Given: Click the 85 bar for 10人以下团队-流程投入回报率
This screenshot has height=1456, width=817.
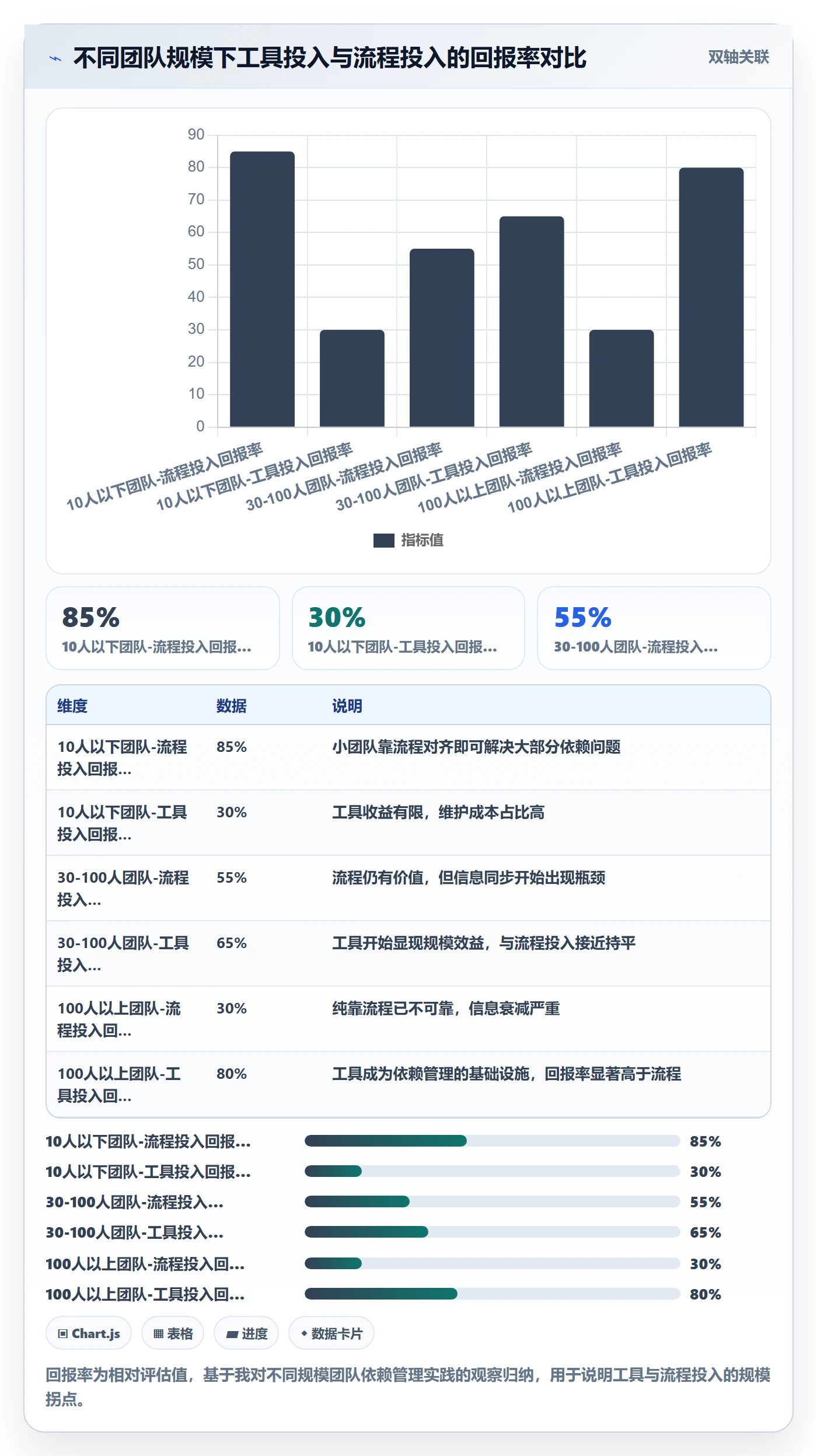Looking at the screenshot, I should coord(262,289).
